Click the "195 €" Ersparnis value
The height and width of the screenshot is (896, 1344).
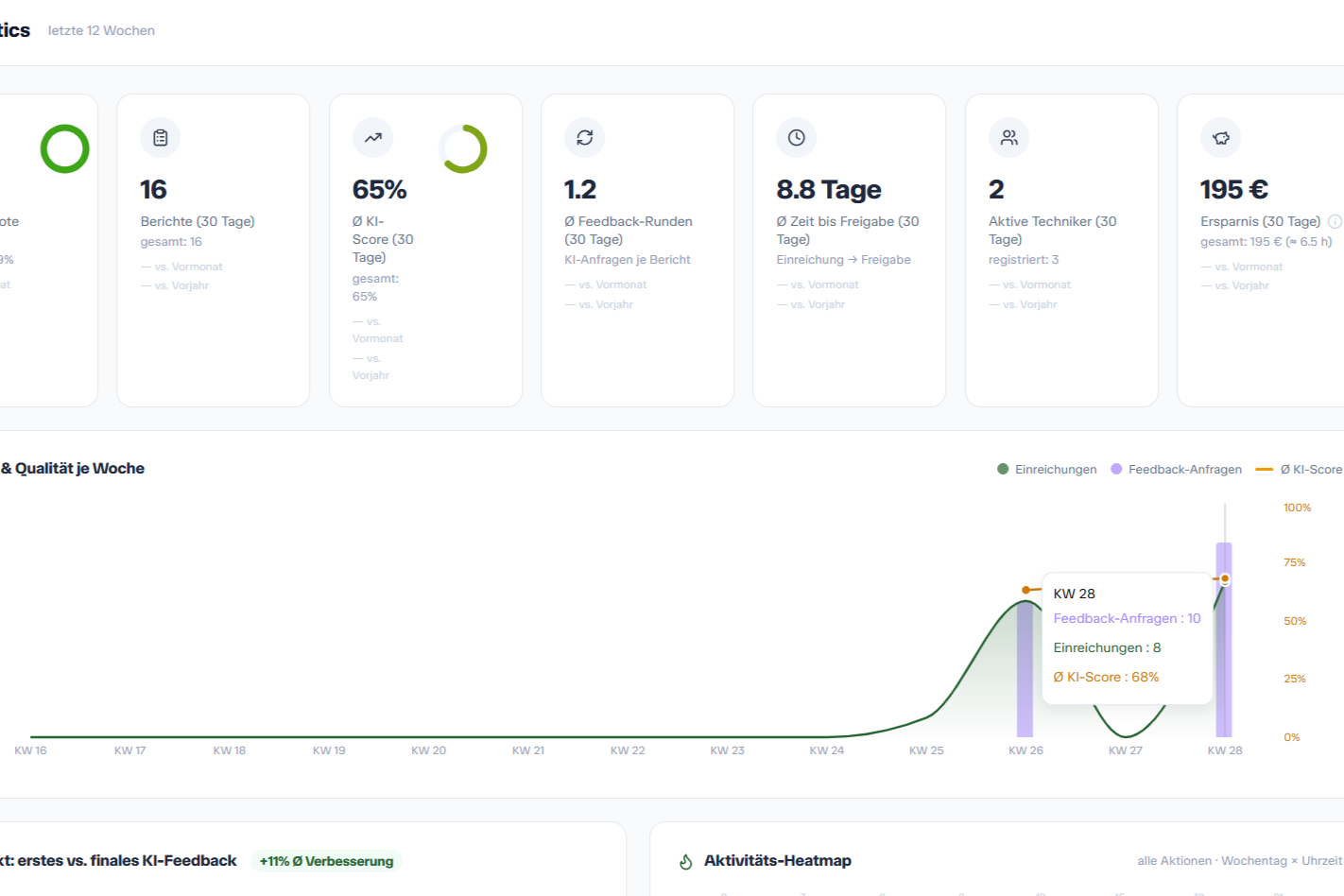point(1234,190)
